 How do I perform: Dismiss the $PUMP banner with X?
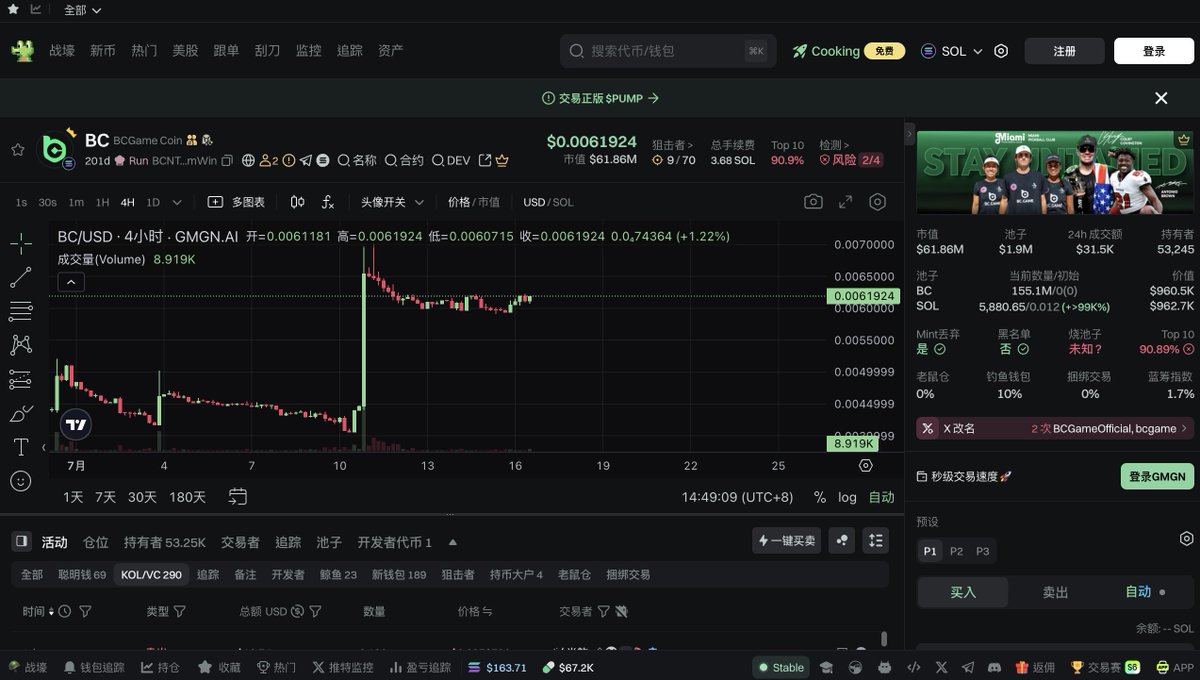[x=1161, y=98]
